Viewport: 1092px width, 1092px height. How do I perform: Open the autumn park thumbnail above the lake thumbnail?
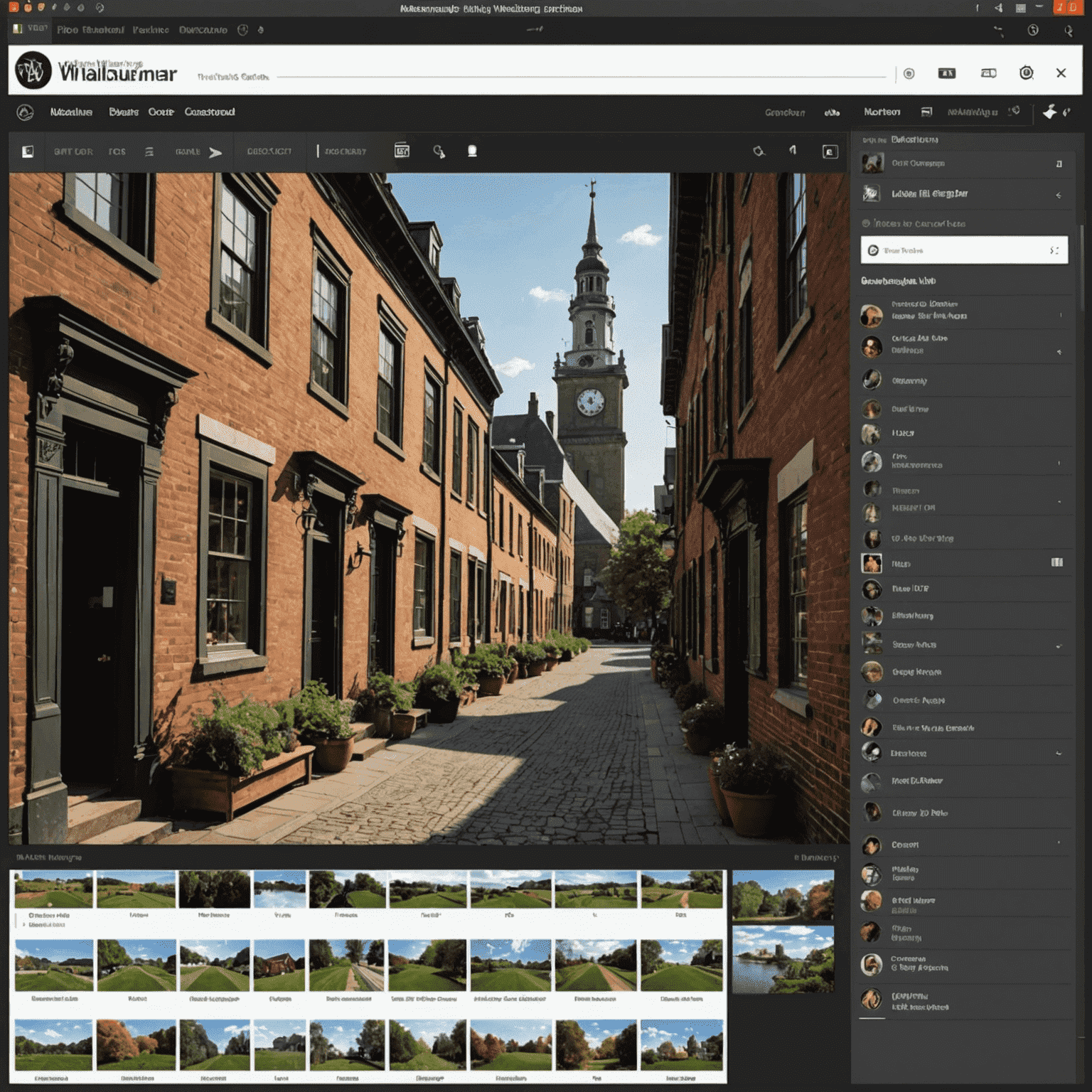point(783,896)
